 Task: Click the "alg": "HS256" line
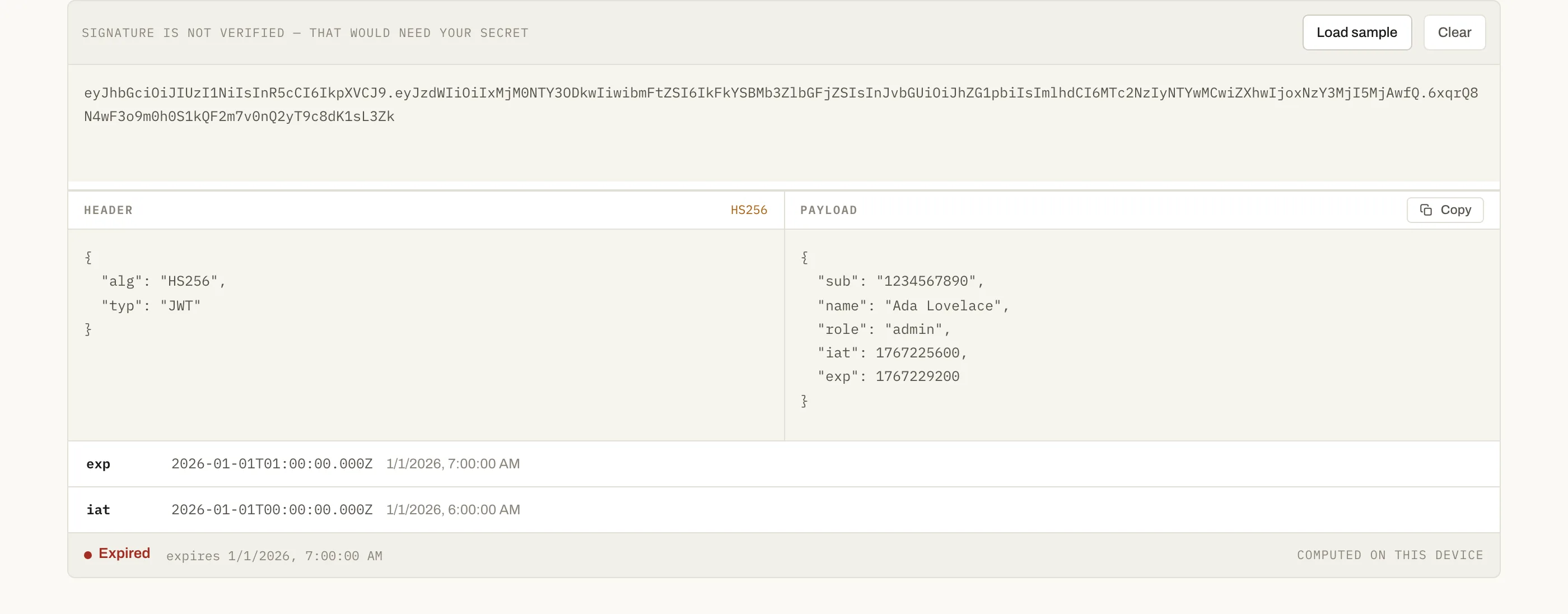[164, 281]
